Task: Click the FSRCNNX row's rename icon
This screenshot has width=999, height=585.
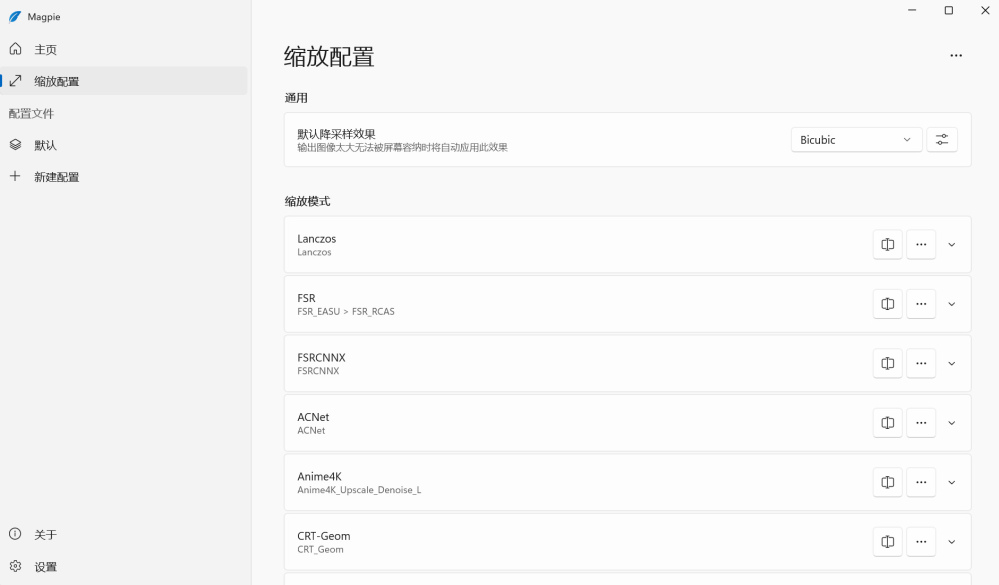Action: [x=888, y=363]
